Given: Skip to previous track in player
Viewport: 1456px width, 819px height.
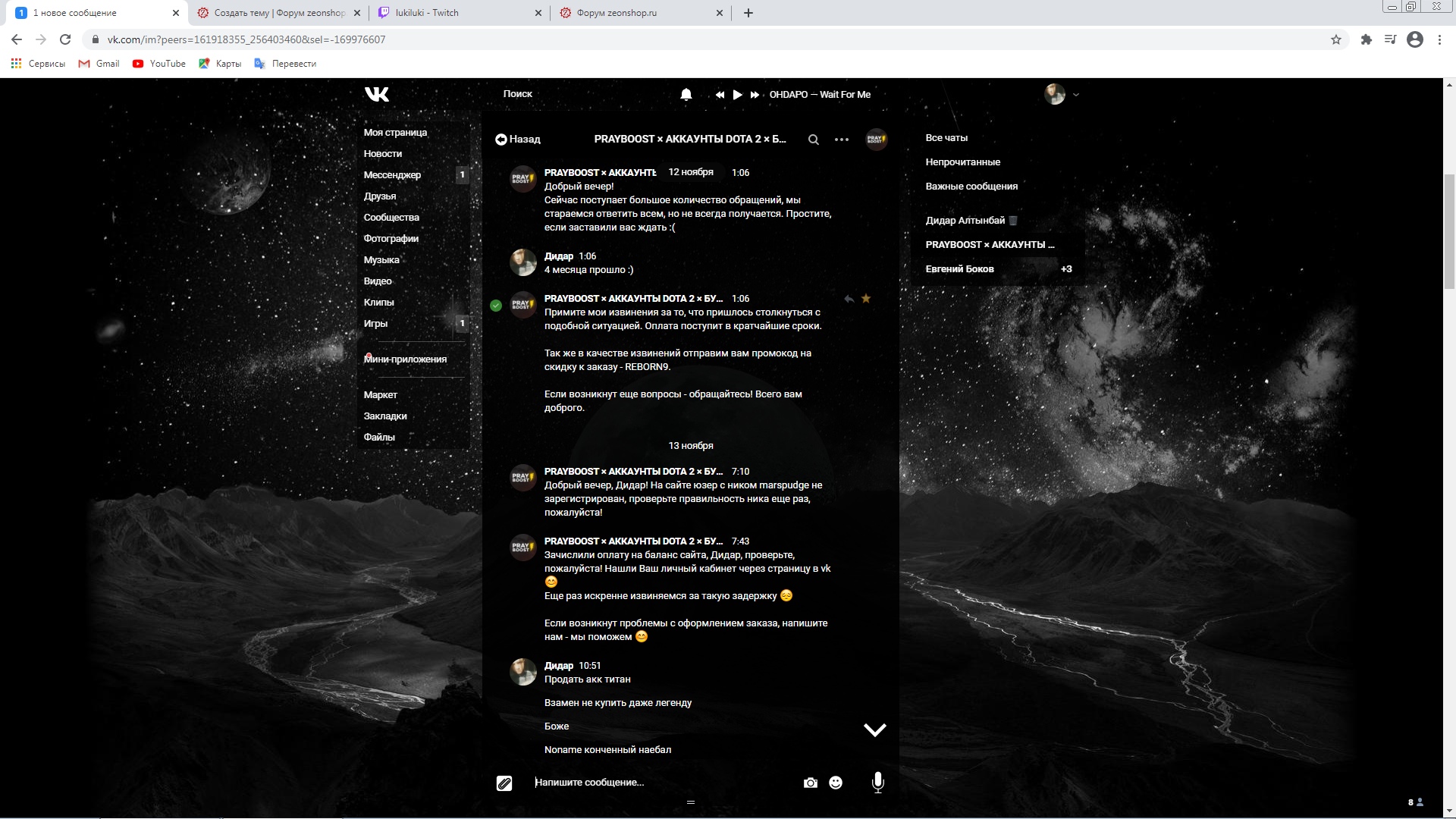Looking at the screenshot, I should coord(720,95).
